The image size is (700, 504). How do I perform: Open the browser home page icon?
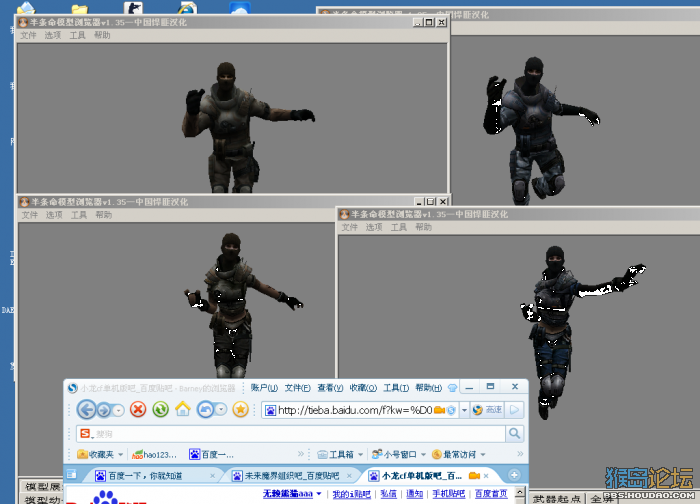coord(183,409)
